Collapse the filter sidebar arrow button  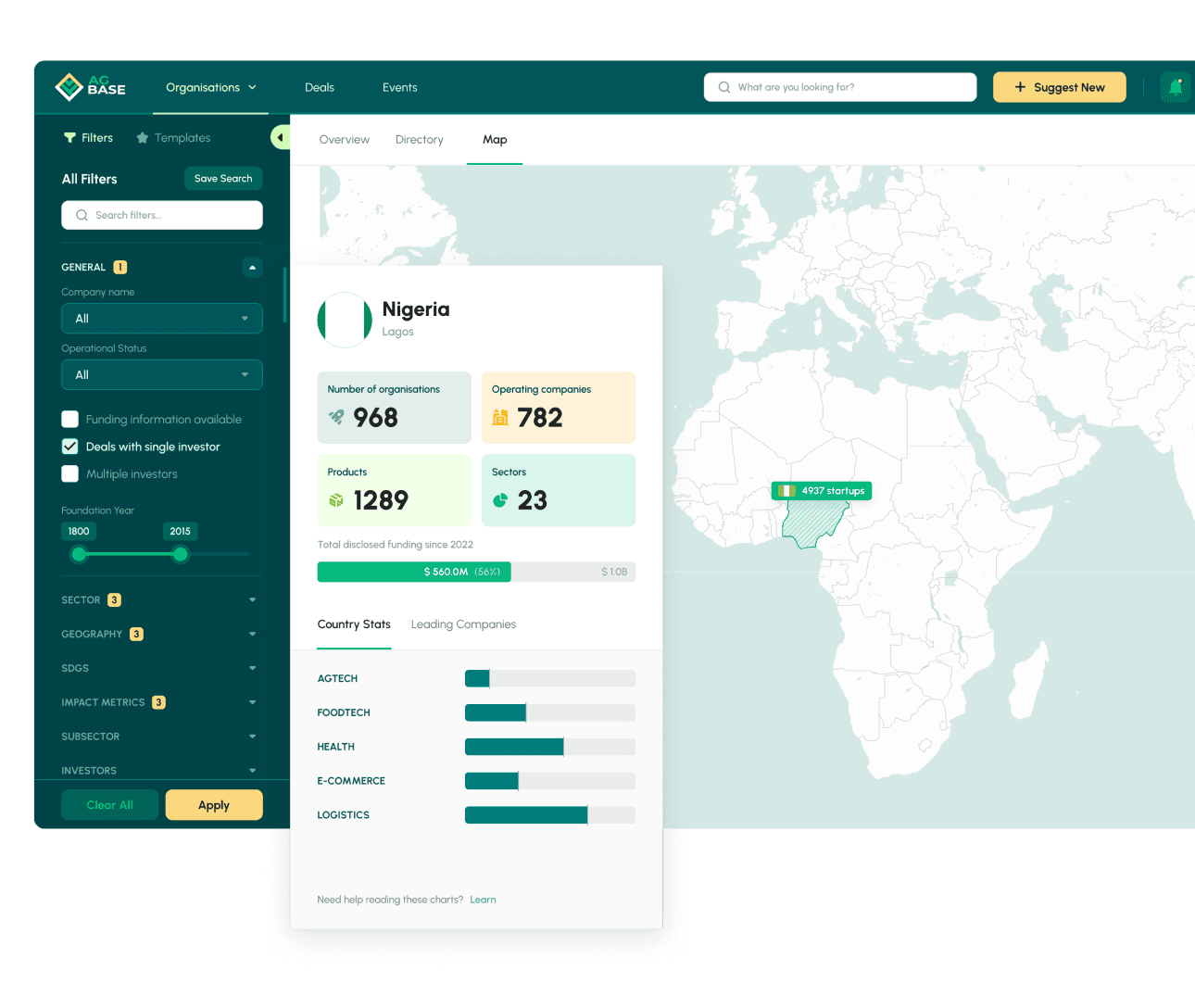coord(280,137)
